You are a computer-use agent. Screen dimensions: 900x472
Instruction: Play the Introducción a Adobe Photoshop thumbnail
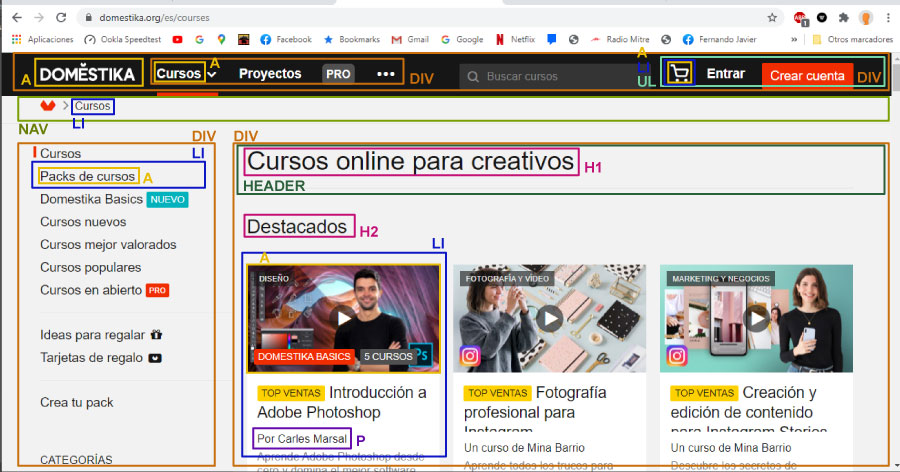coord(343,317)
